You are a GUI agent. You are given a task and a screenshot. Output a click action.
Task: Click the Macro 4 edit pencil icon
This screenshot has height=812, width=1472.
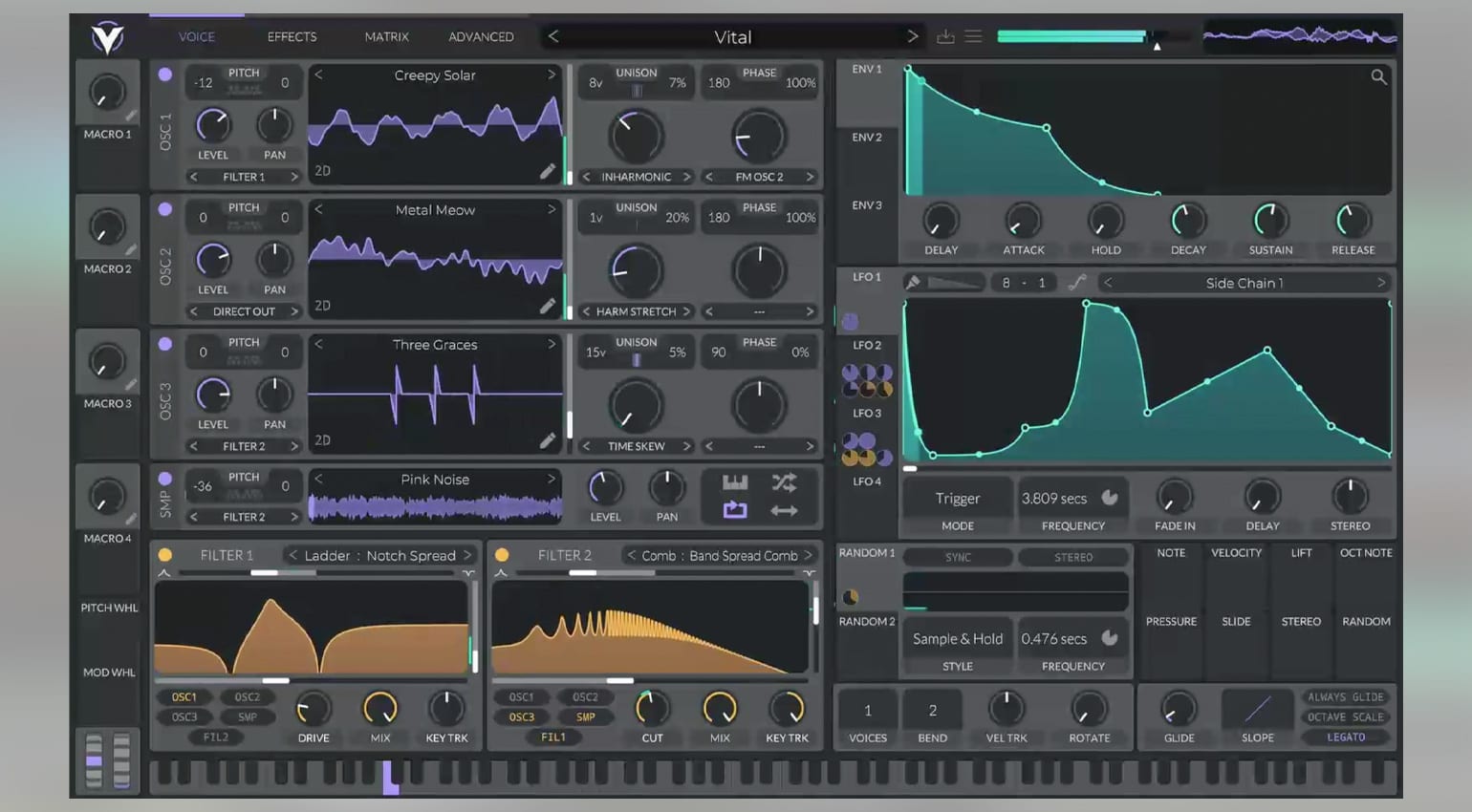(x=131, y=520)
